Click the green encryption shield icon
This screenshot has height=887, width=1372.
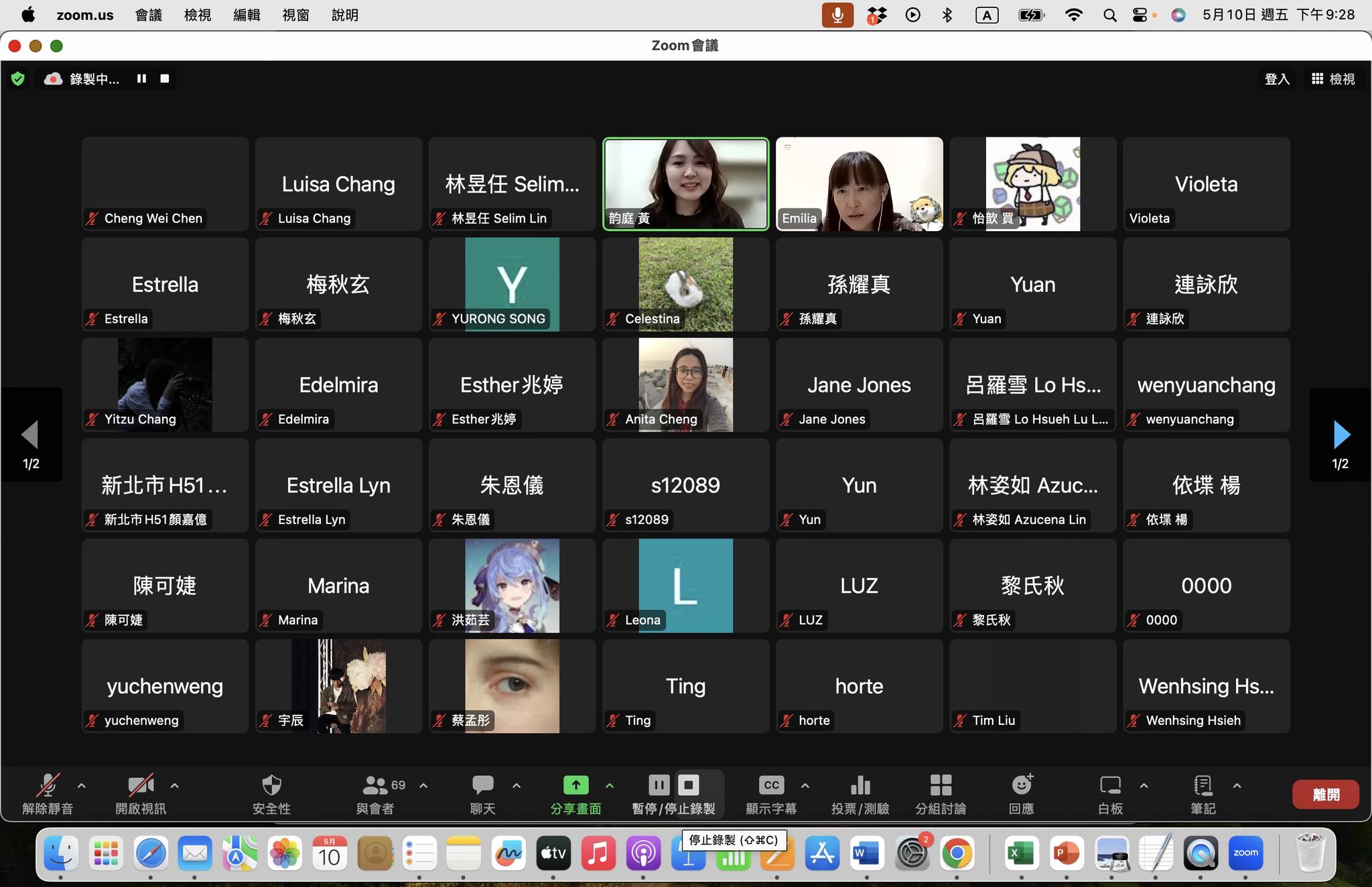point(18,79)
